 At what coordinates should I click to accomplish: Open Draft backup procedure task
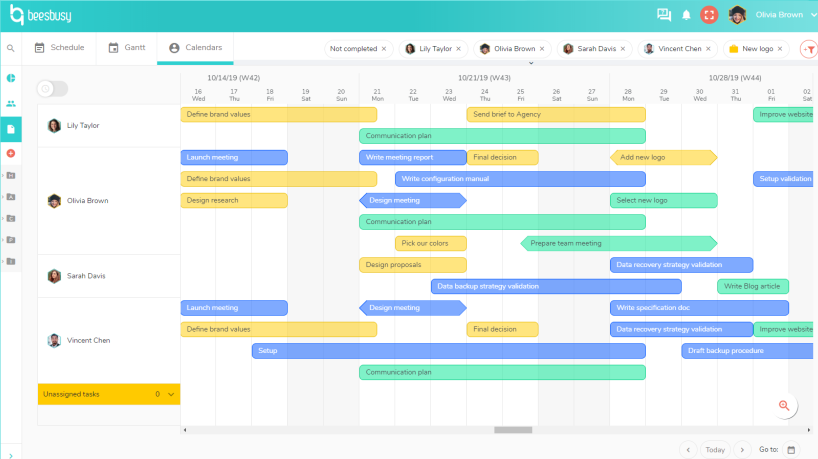coord(747,351)
